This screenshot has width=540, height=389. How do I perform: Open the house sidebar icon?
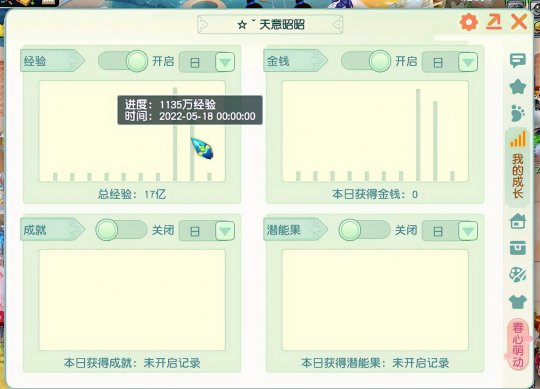click(518, 221)
